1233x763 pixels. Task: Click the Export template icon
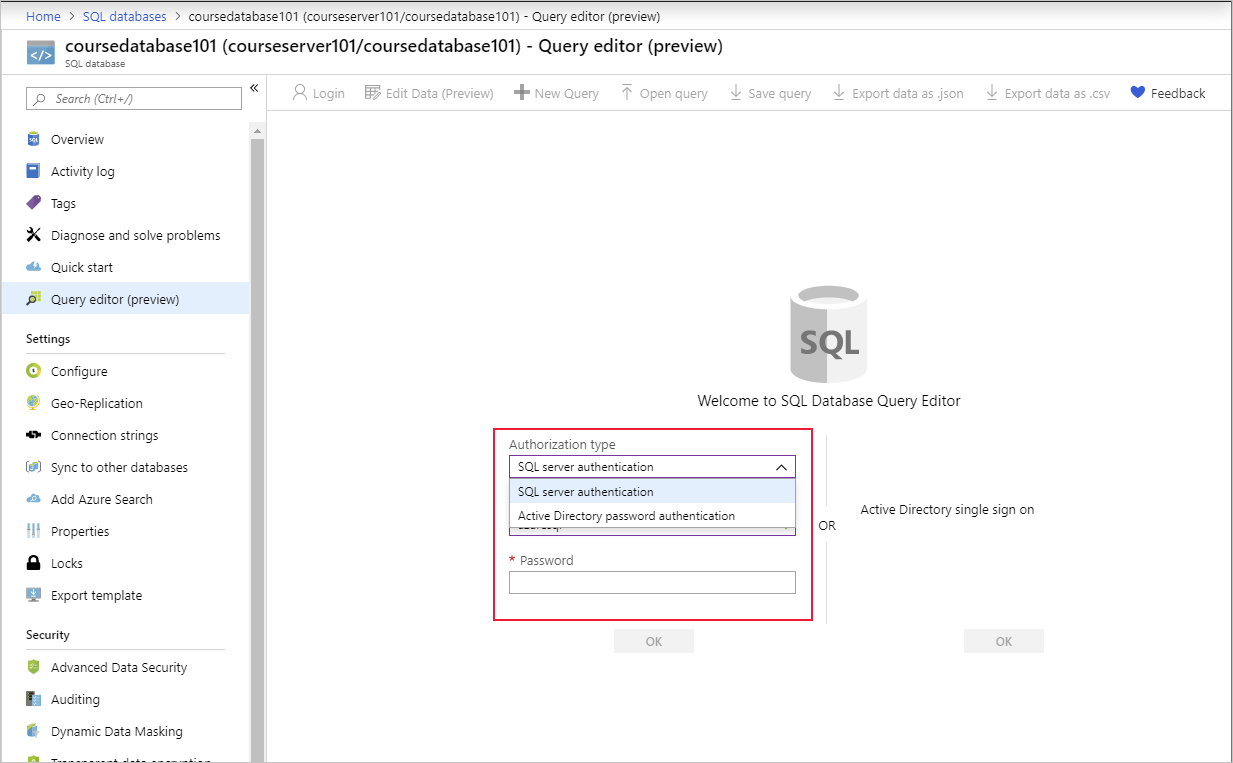[x=35, y=595]
